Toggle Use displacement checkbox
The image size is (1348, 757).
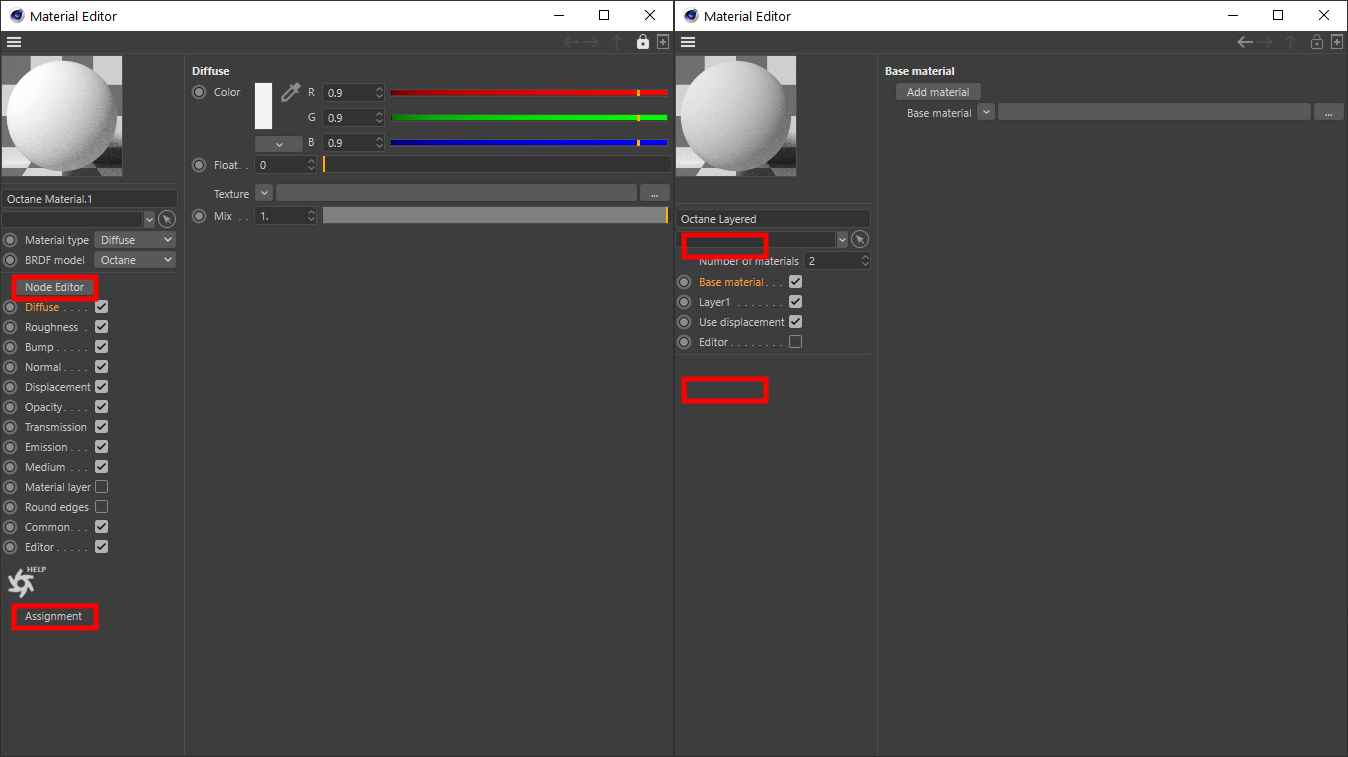point(795,322)
